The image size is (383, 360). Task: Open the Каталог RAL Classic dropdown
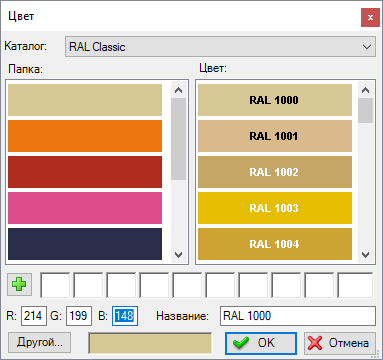point(220,47)
